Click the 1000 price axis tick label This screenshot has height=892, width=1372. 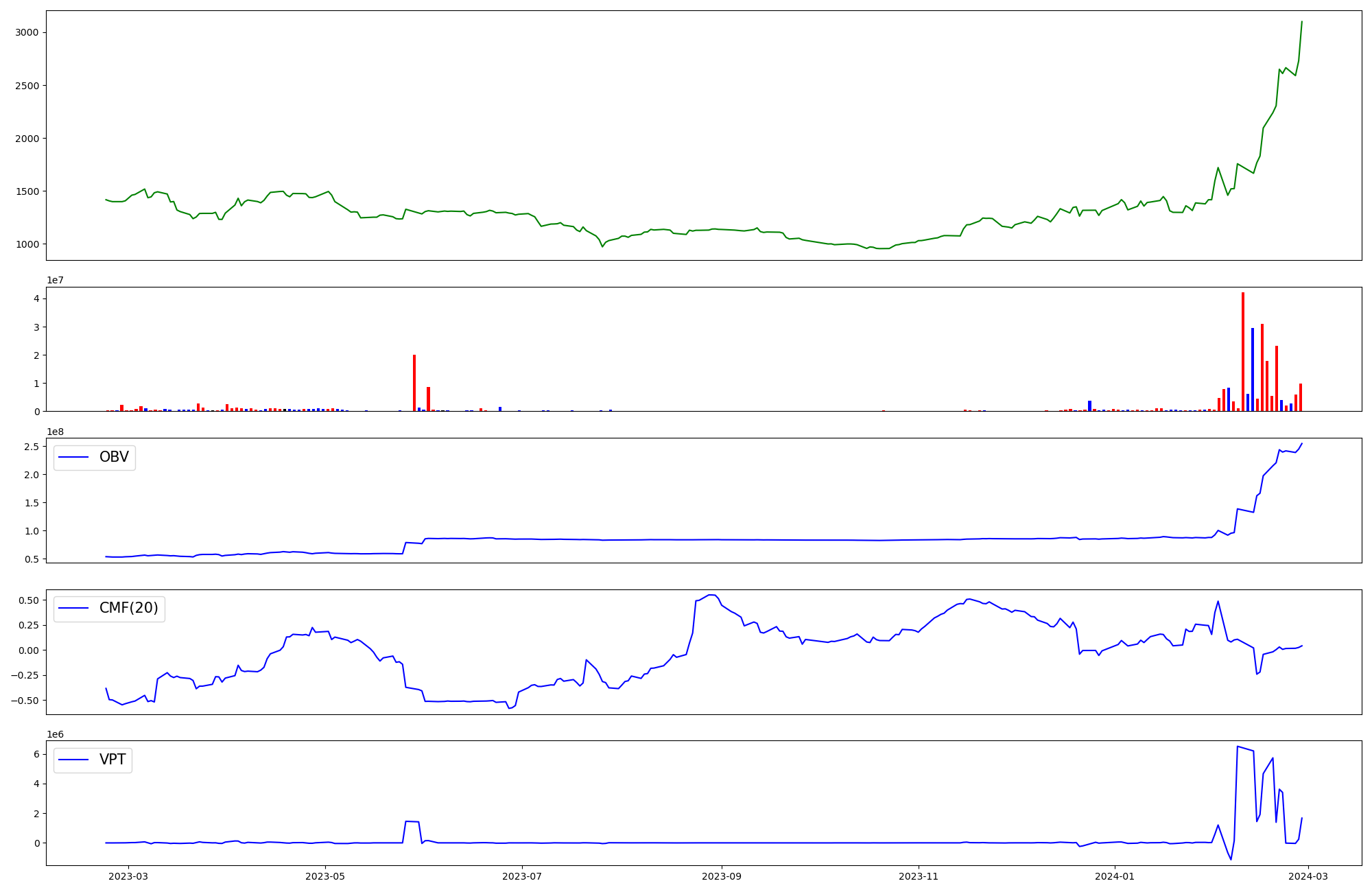(27, 244)
